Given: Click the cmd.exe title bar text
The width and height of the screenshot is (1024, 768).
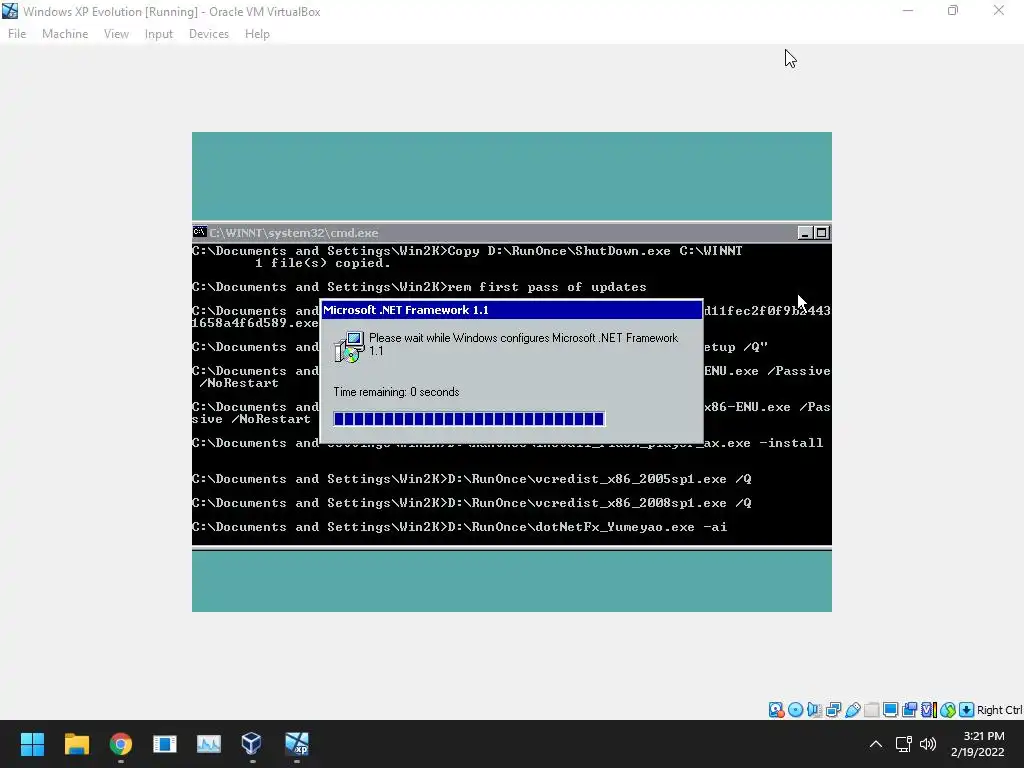Looking at the screenshot, I should [294, 232].
